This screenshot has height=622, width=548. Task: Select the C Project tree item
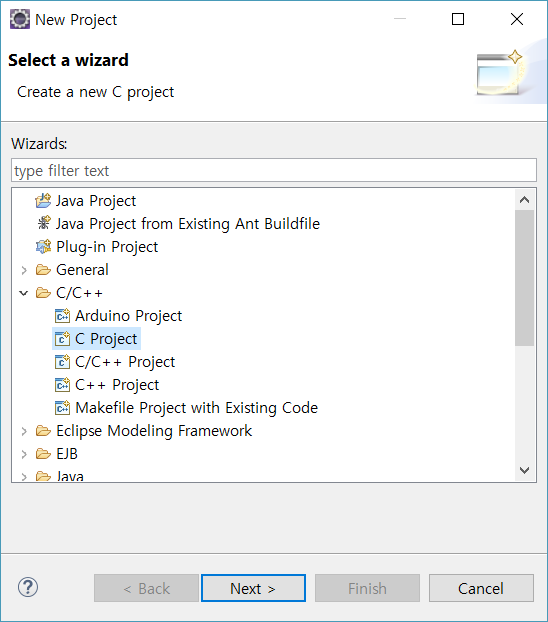pos(96,339)
